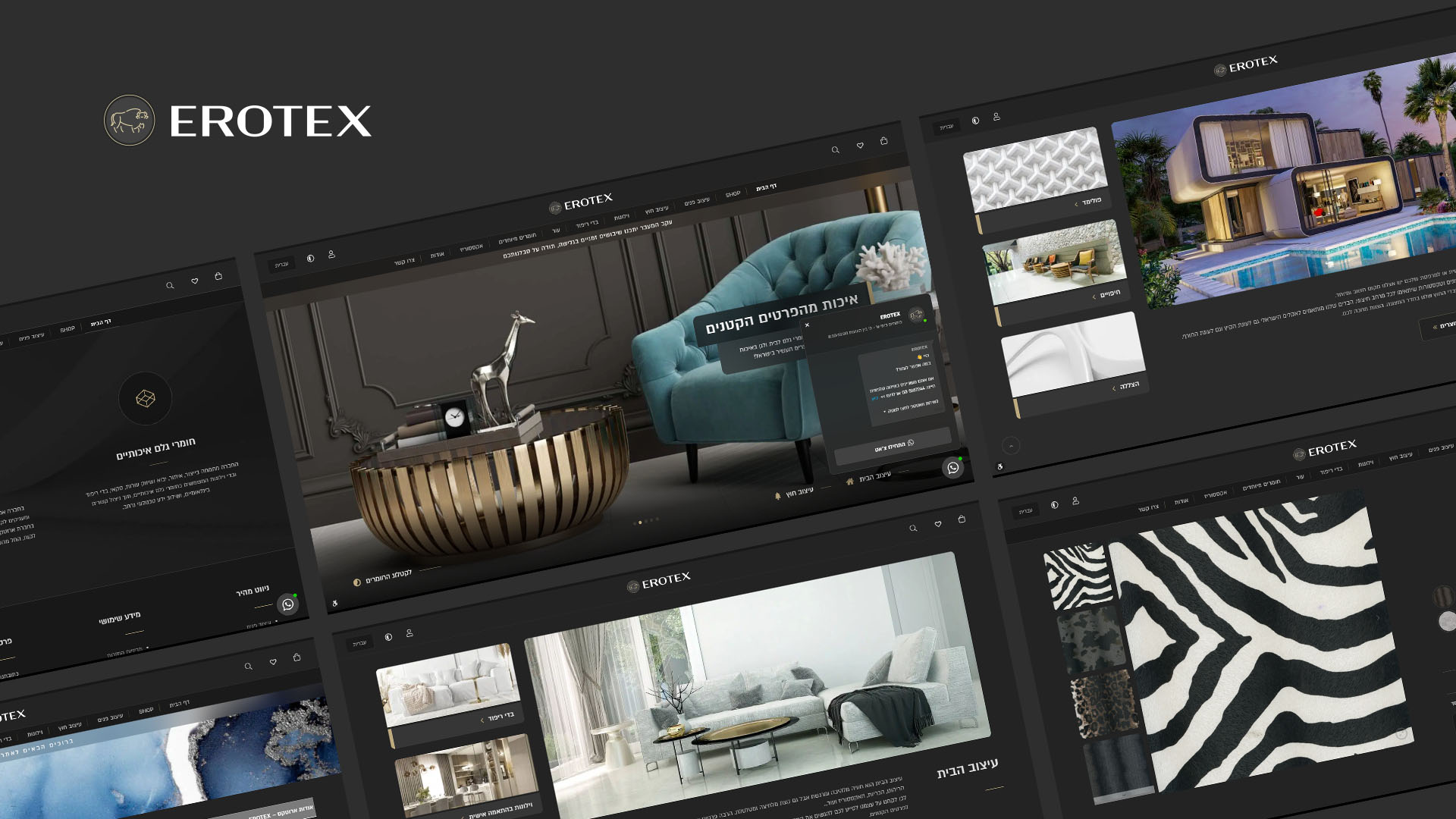This screenshot has height=819, width=1456.
Task: Open accessibility icon on the armchair hero page
Action: (x=335, y=604)
